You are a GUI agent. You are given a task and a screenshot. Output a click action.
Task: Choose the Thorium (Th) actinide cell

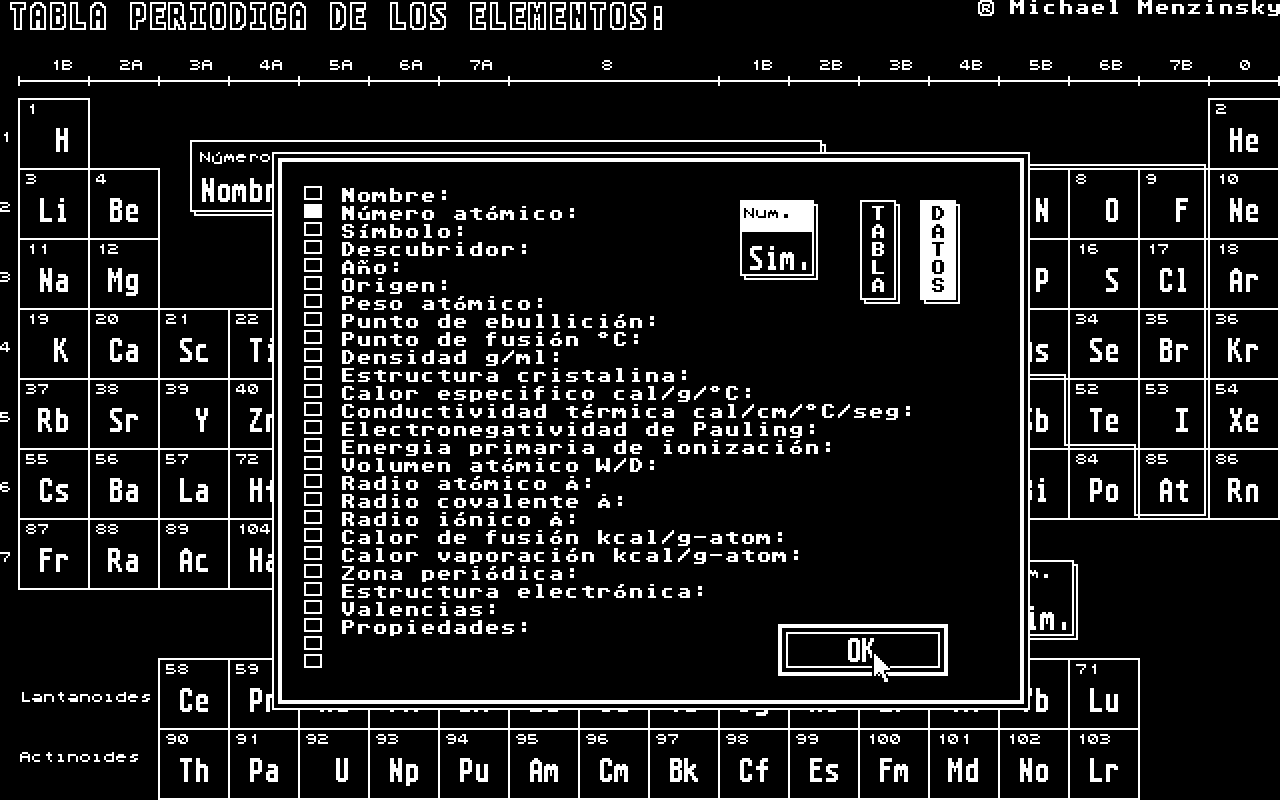(x=194, y=764)
